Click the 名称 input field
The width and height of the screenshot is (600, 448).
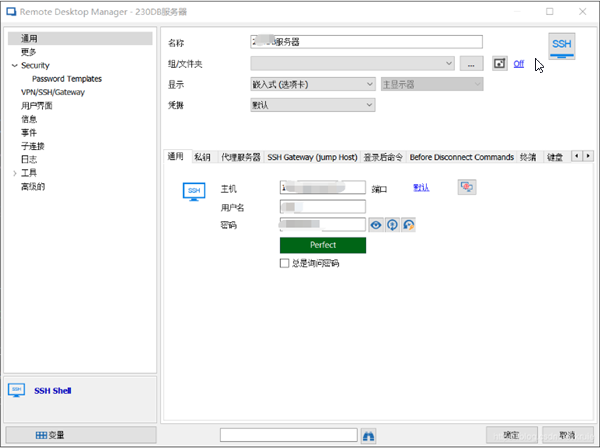pos(367,42)
